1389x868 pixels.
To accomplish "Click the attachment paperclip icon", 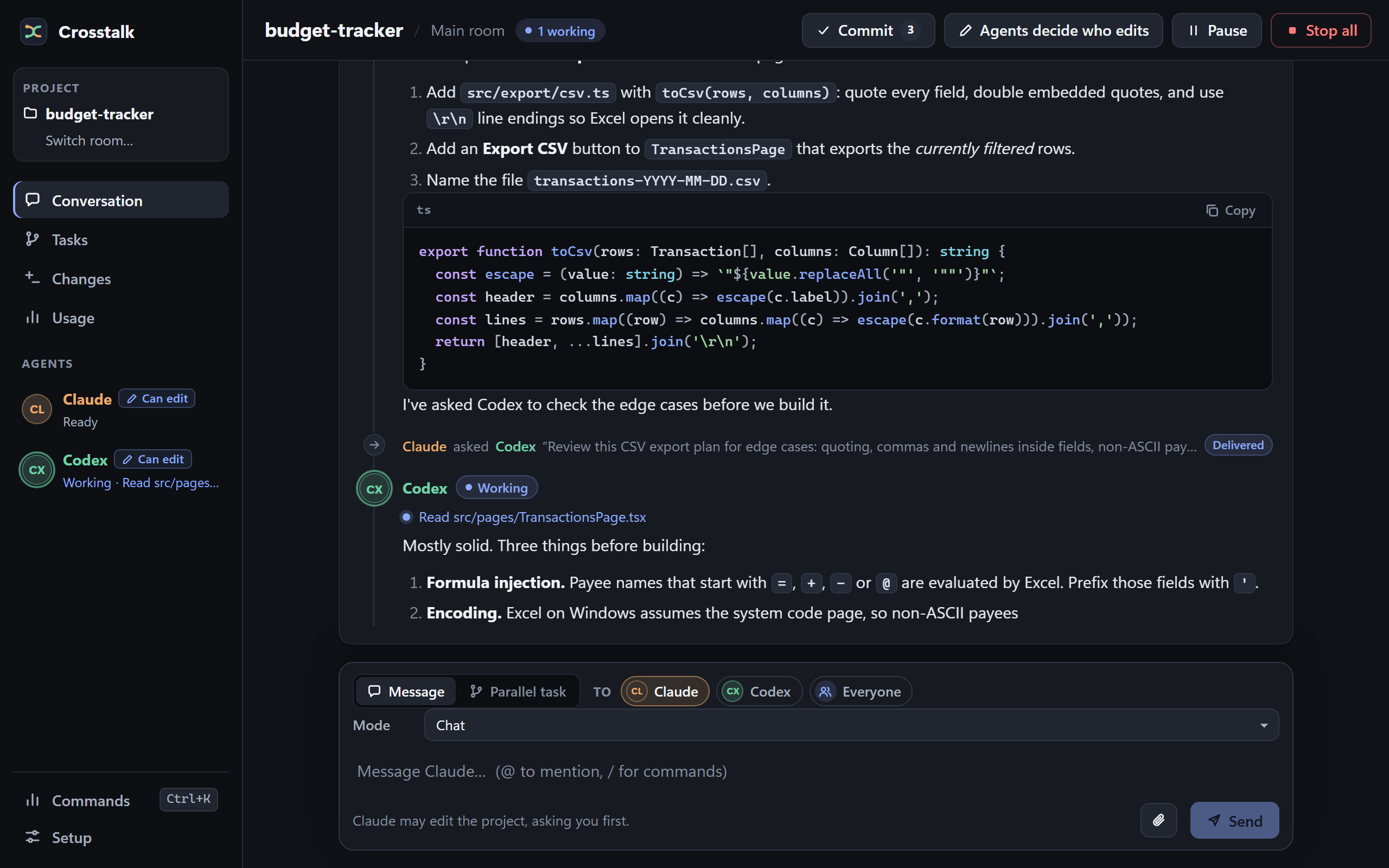I will [1158, 820].
